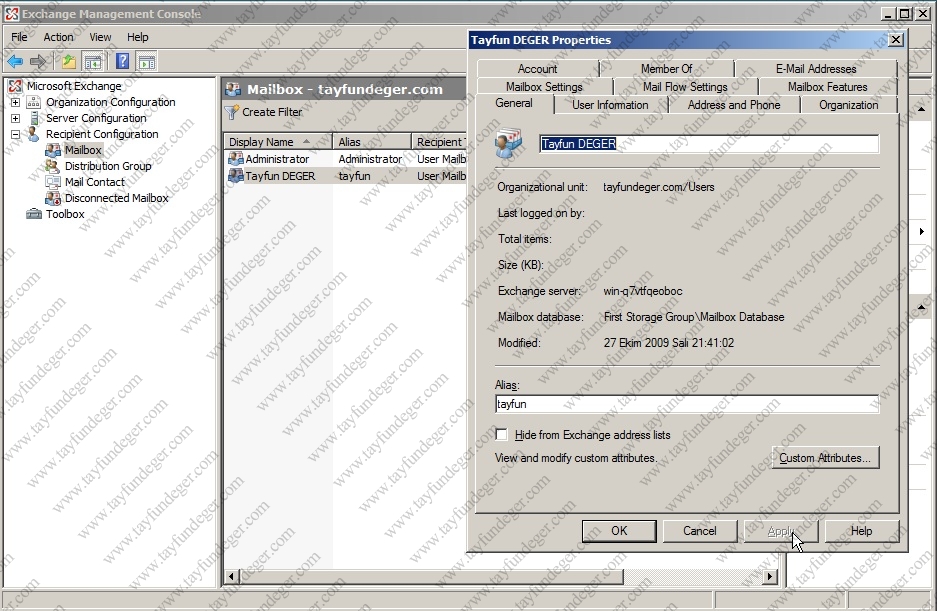Click the Forward arrow toolbar icon
This screenshot has height=611, width=937.
point(38,61)
